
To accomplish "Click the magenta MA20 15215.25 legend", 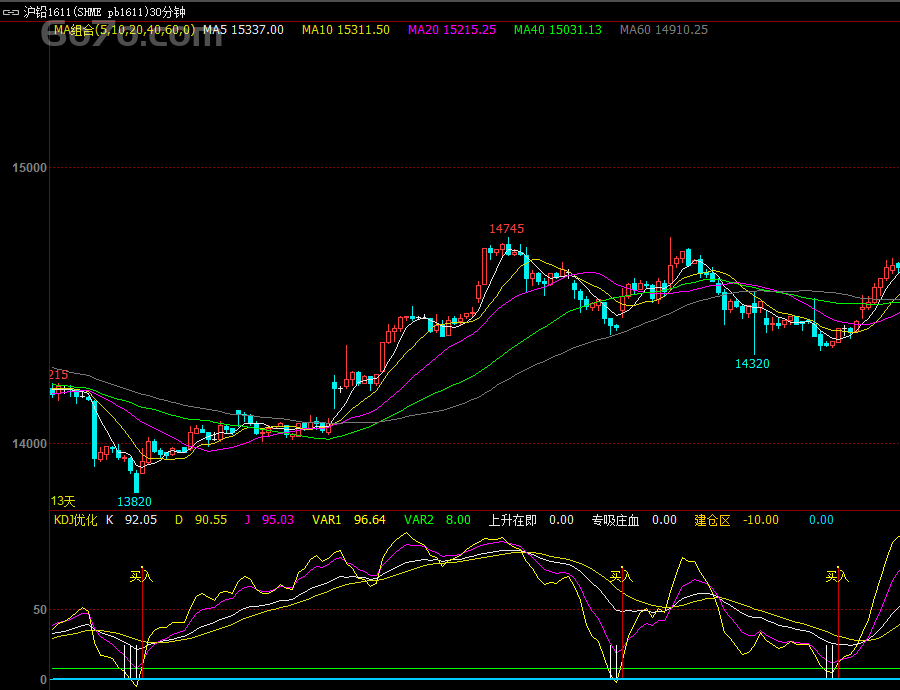I will [452, 30].
